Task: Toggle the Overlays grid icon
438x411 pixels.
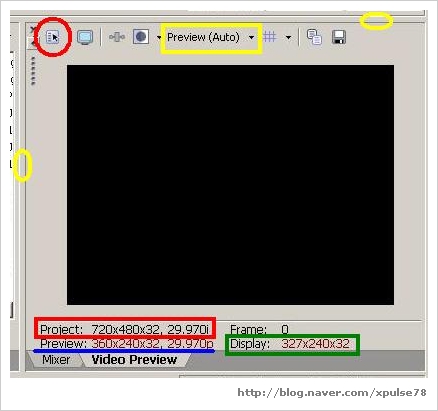Action: coord(270,37)
